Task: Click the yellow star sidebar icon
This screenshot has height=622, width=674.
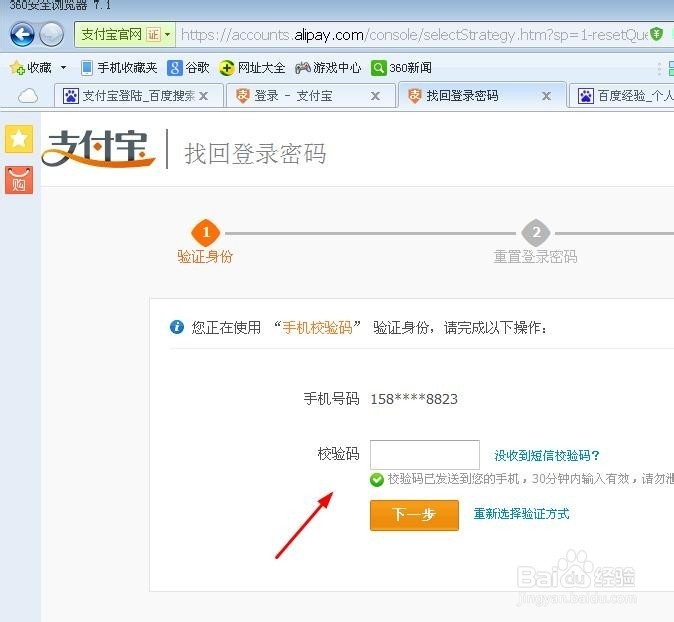Action: [x=19, y=139]
